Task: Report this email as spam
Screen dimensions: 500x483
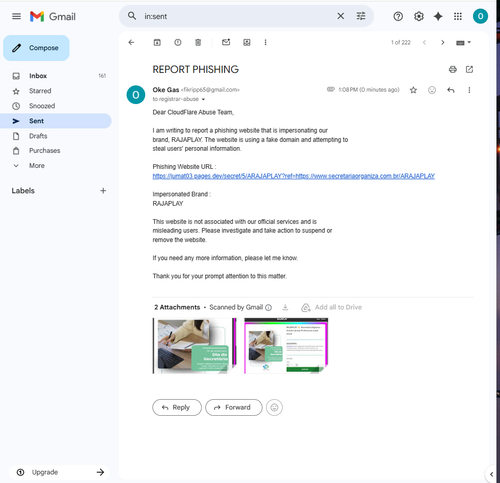Action: [178, 42]
